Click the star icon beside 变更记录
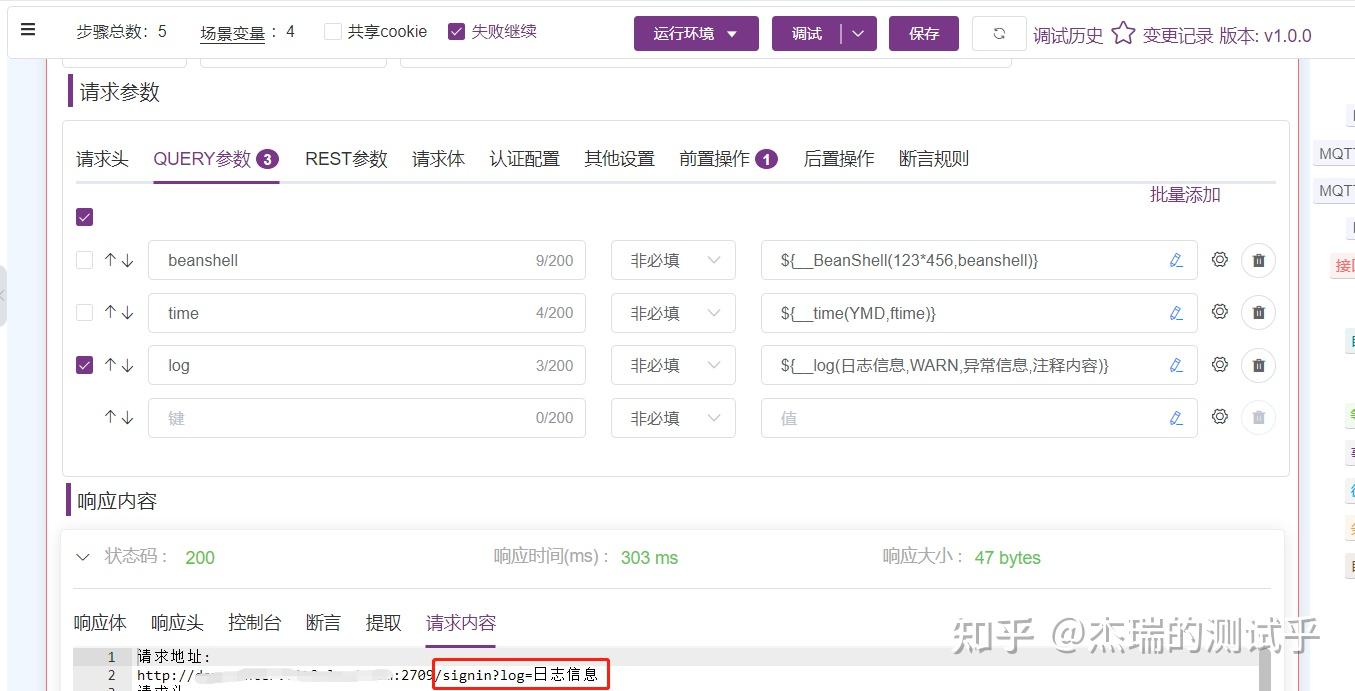The image size is (1355, 691). [x=1123, y=33]
